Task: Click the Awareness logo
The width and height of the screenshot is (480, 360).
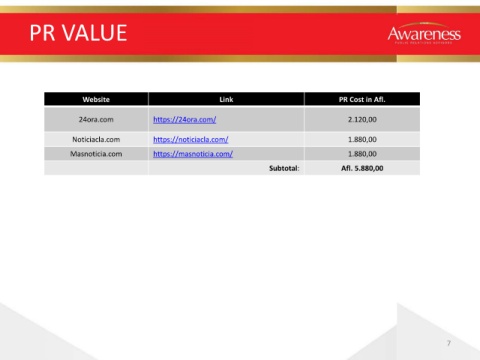Action: [424, 34]
